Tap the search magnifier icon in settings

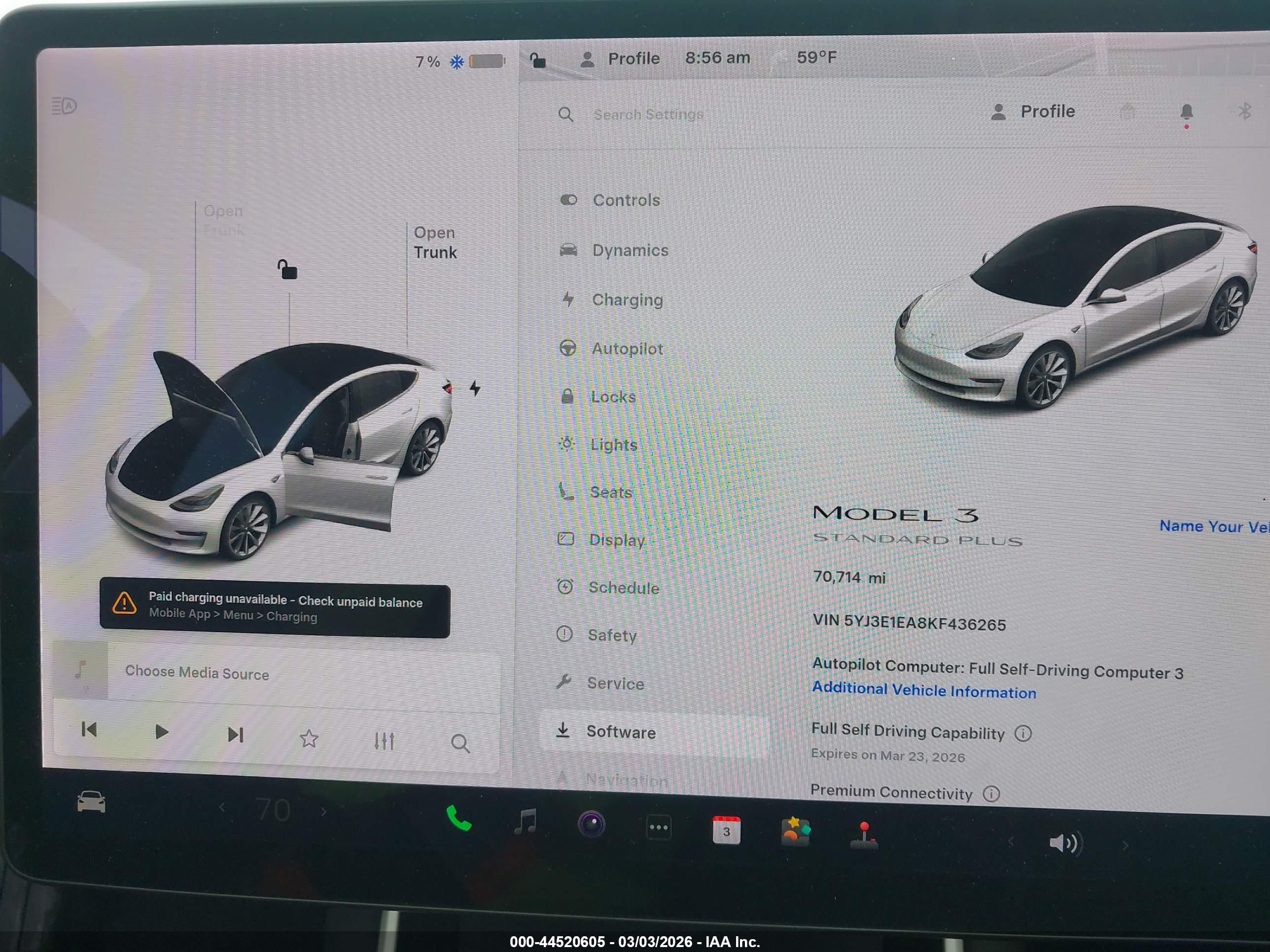click(x=565, y=114)
